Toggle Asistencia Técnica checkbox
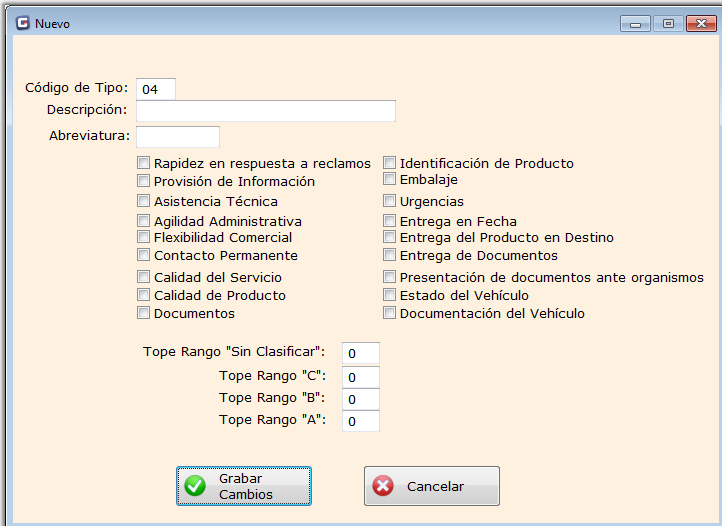722x526 pixels. click(x=143, y=201)
